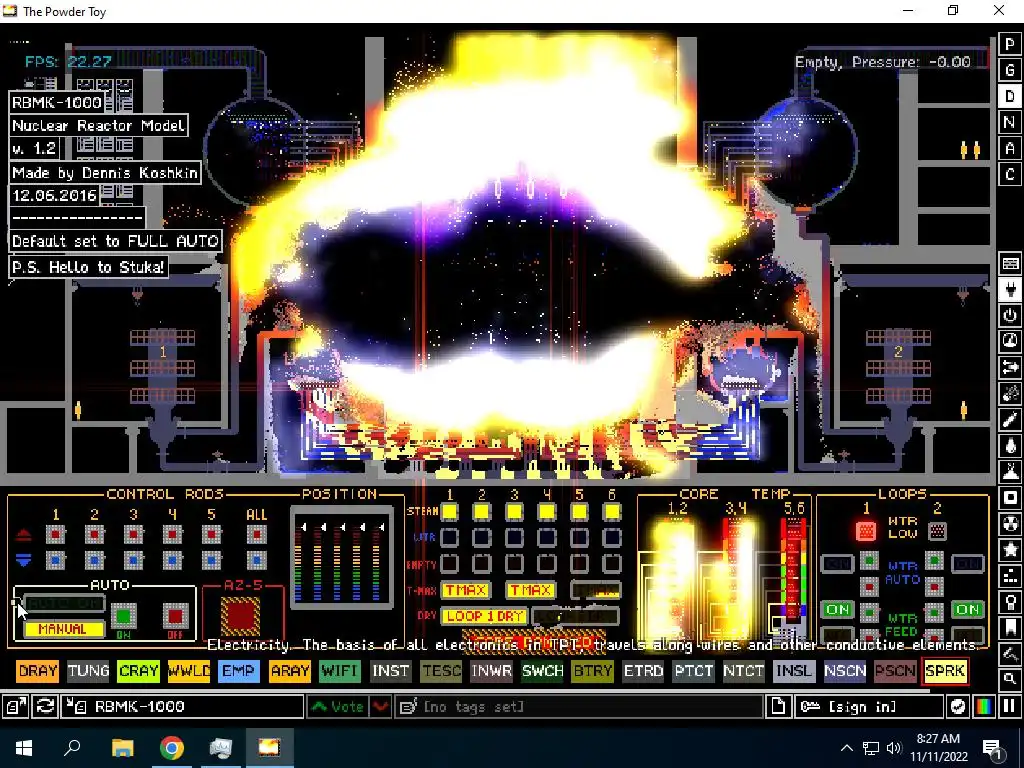Screen dimensions: 1024x768
Task: Select the CRAY element
Action: pyautogui.click(x=138, y=671)
